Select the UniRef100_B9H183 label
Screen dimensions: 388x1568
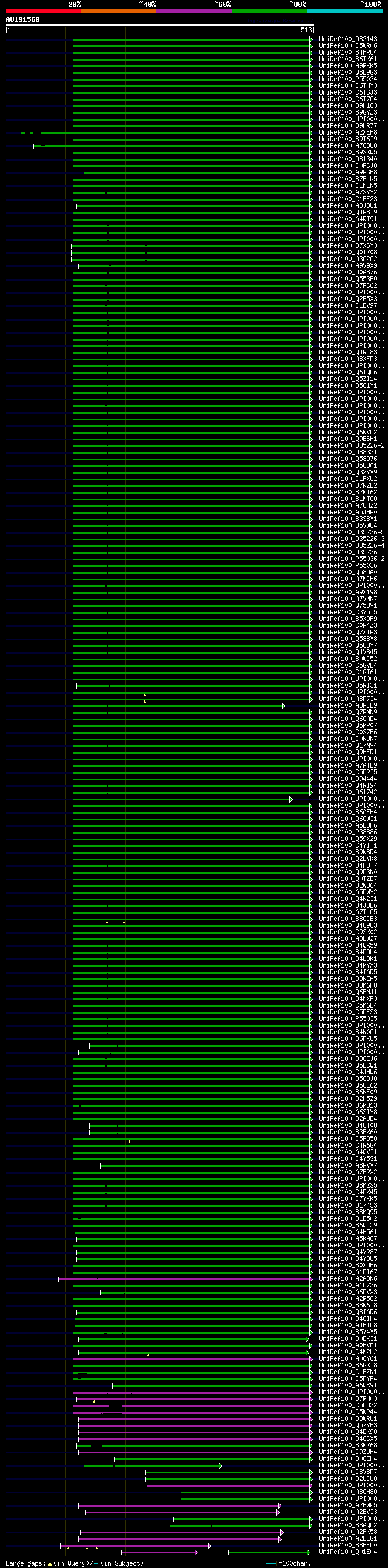pos(348,106)
